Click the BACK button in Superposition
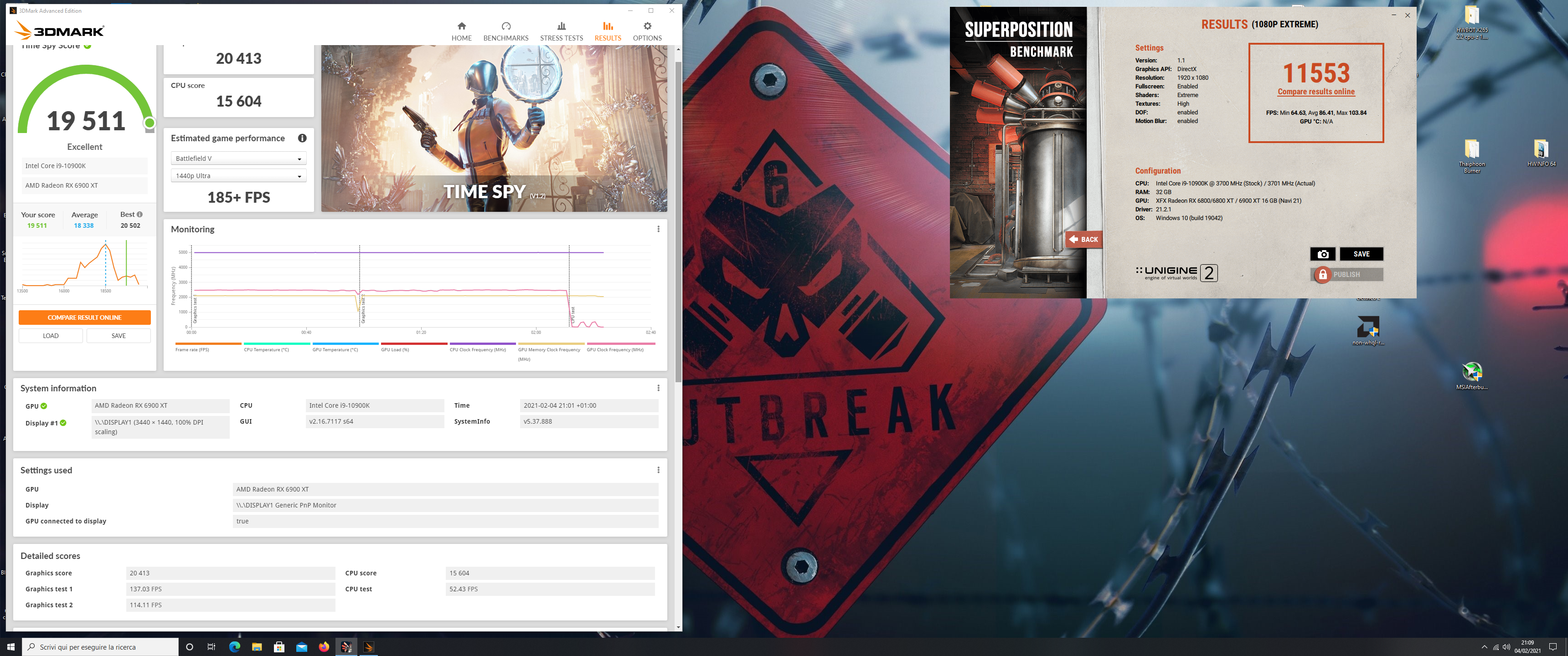The width and height of the screenshot is (1568, 656). [x=1083, y=239]
